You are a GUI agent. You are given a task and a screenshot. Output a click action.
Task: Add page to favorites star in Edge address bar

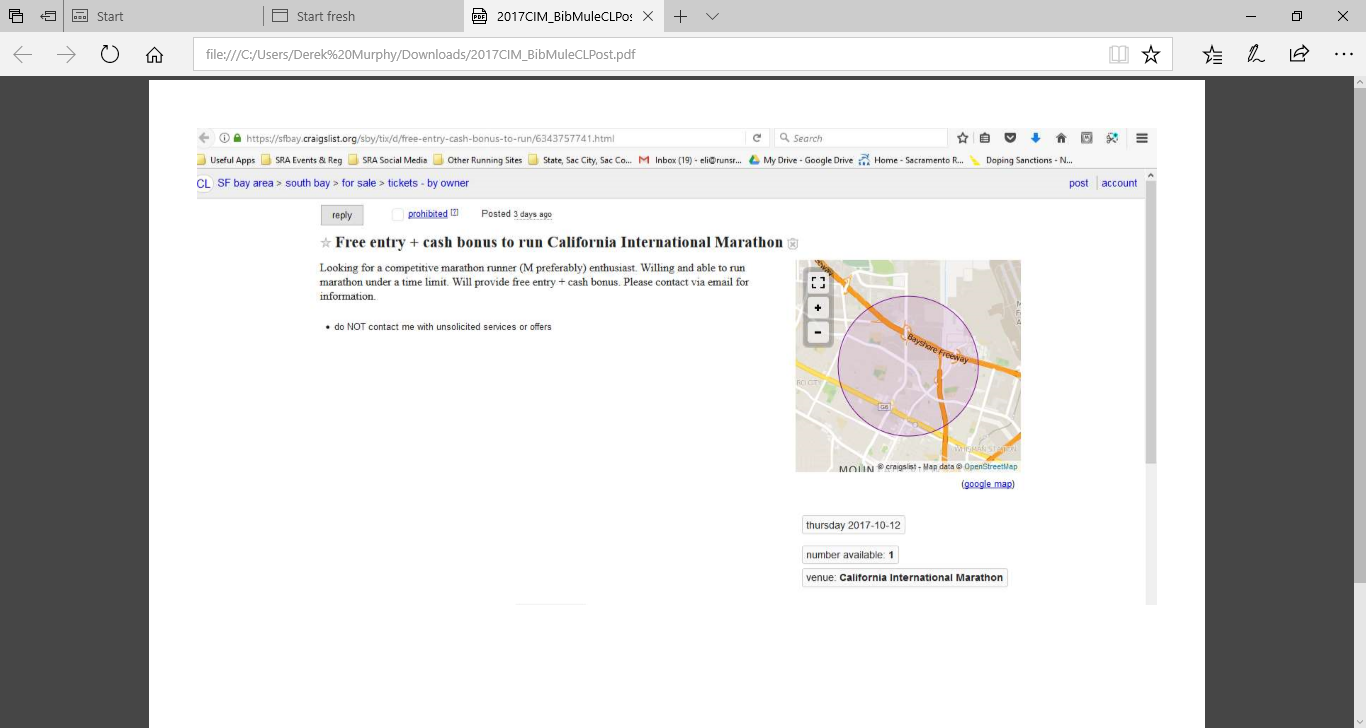click(x=1151, y=55)
